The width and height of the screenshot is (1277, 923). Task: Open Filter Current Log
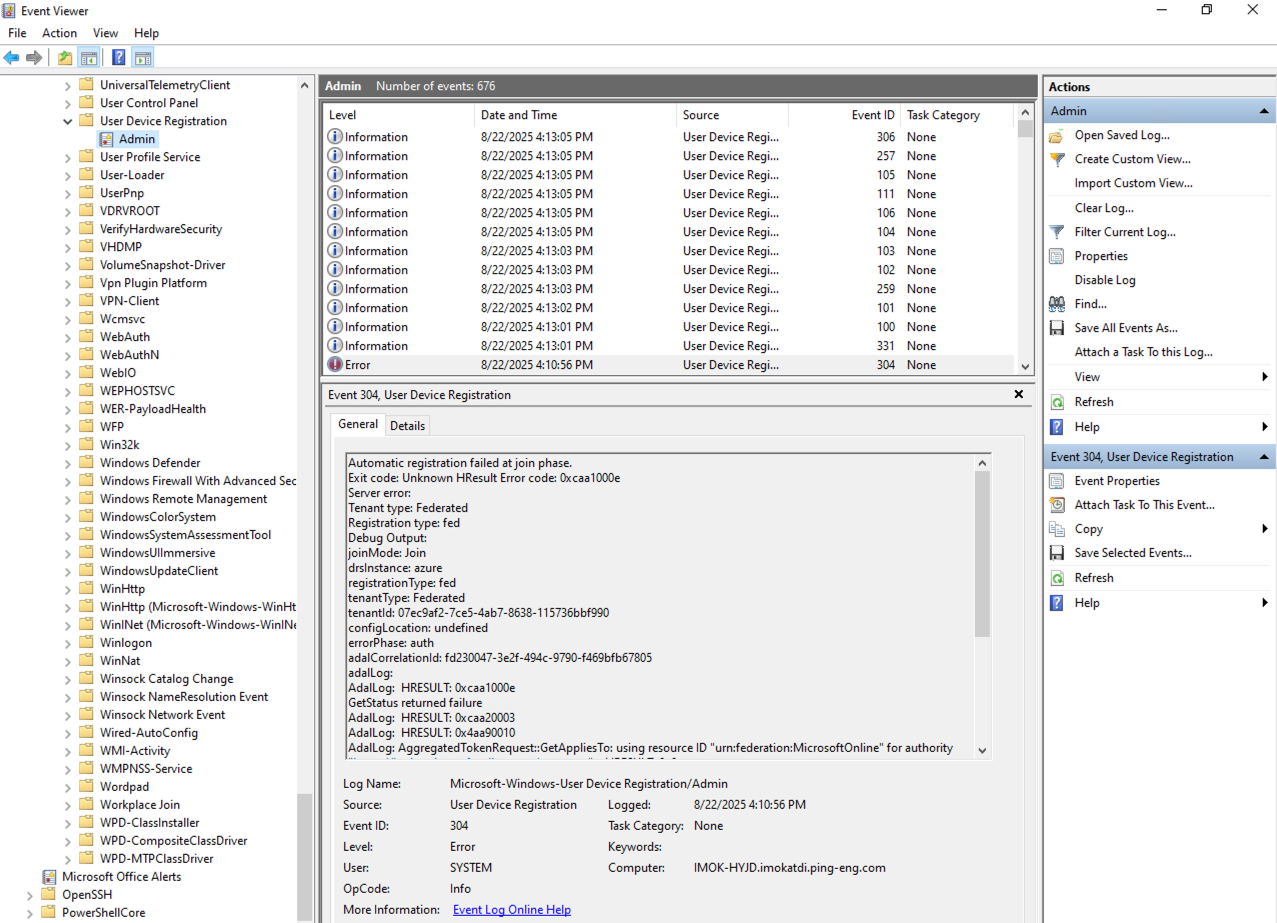(1123, 231)
